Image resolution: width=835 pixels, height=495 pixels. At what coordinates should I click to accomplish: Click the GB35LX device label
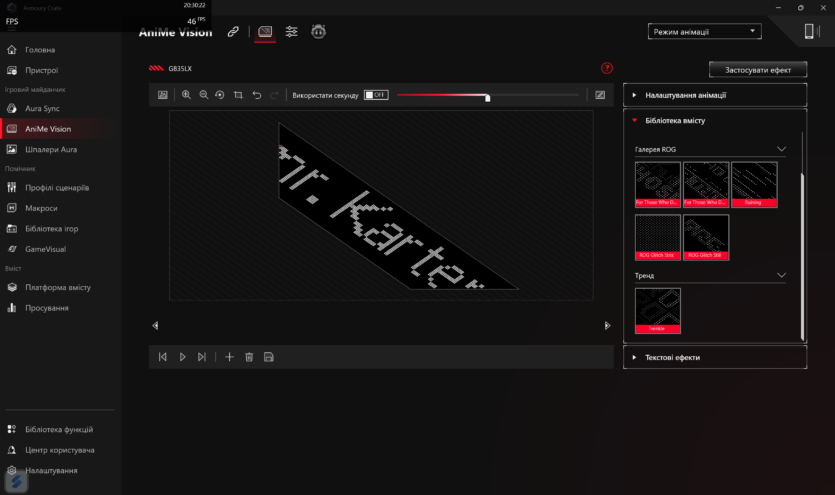[x=180, y=69]
